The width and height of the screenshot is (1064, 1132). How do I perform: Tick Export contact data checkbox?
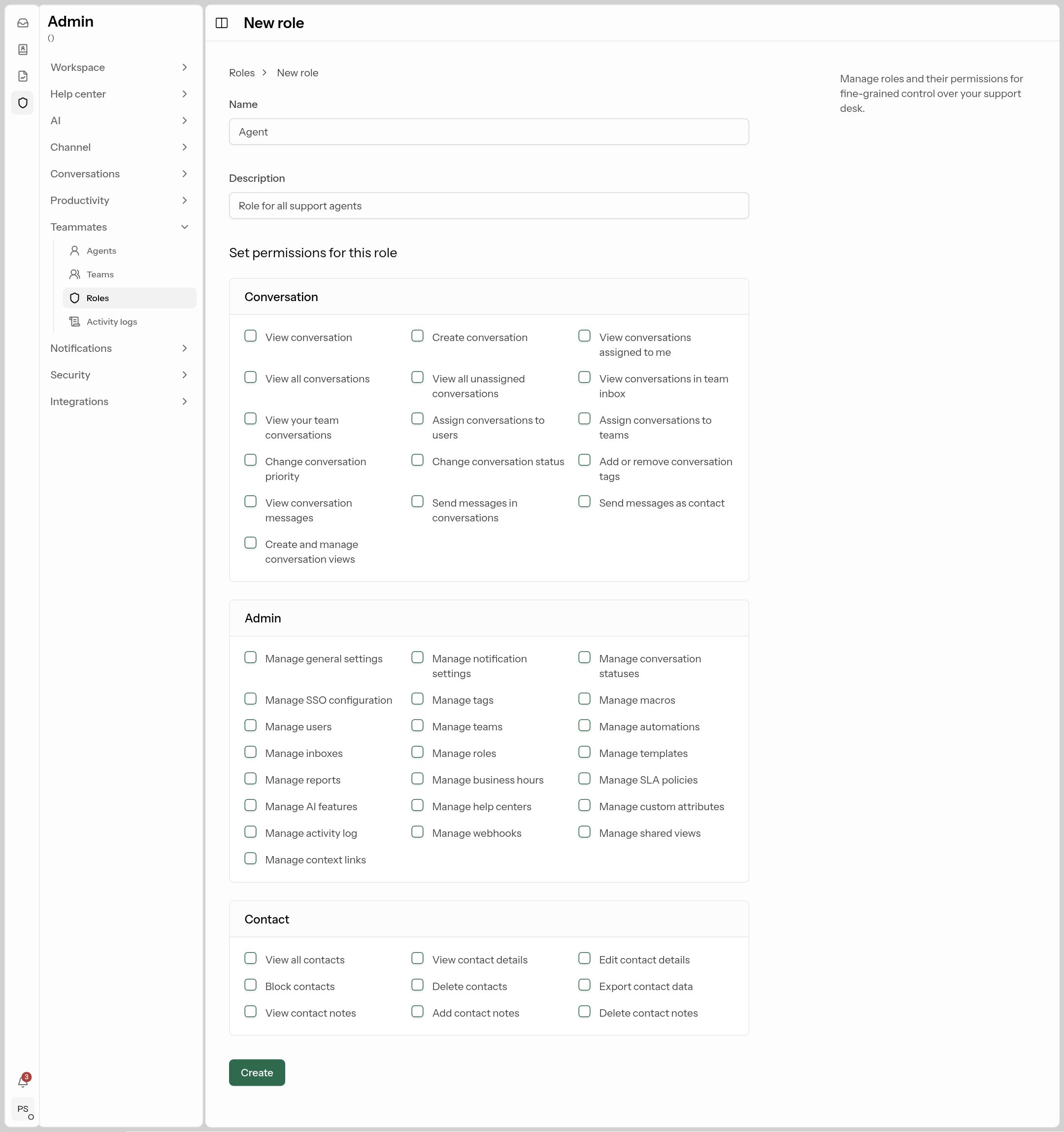(584, 985)
